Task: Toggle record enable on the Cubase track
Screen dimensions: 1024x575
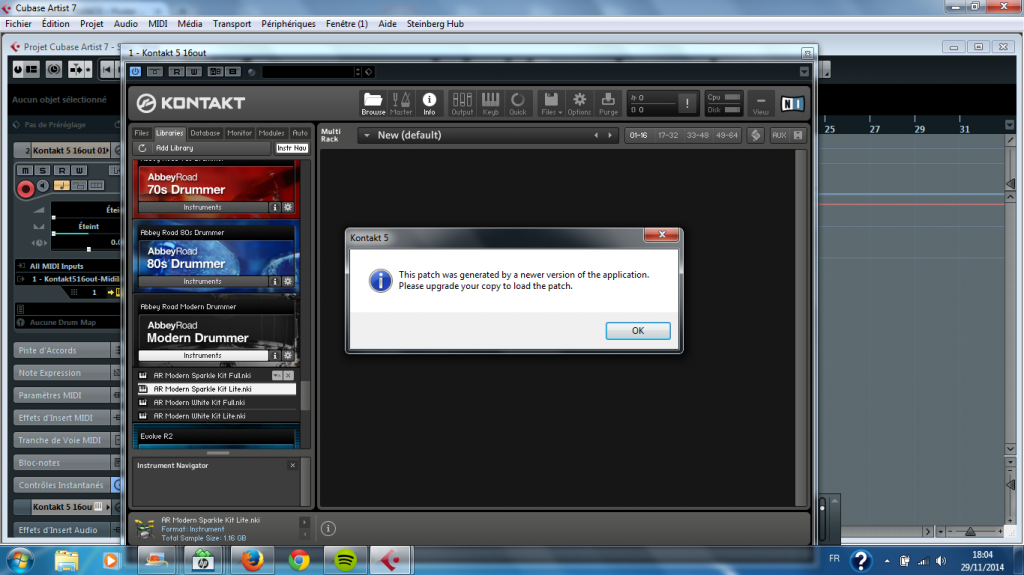Action: [x=25, y=189]
